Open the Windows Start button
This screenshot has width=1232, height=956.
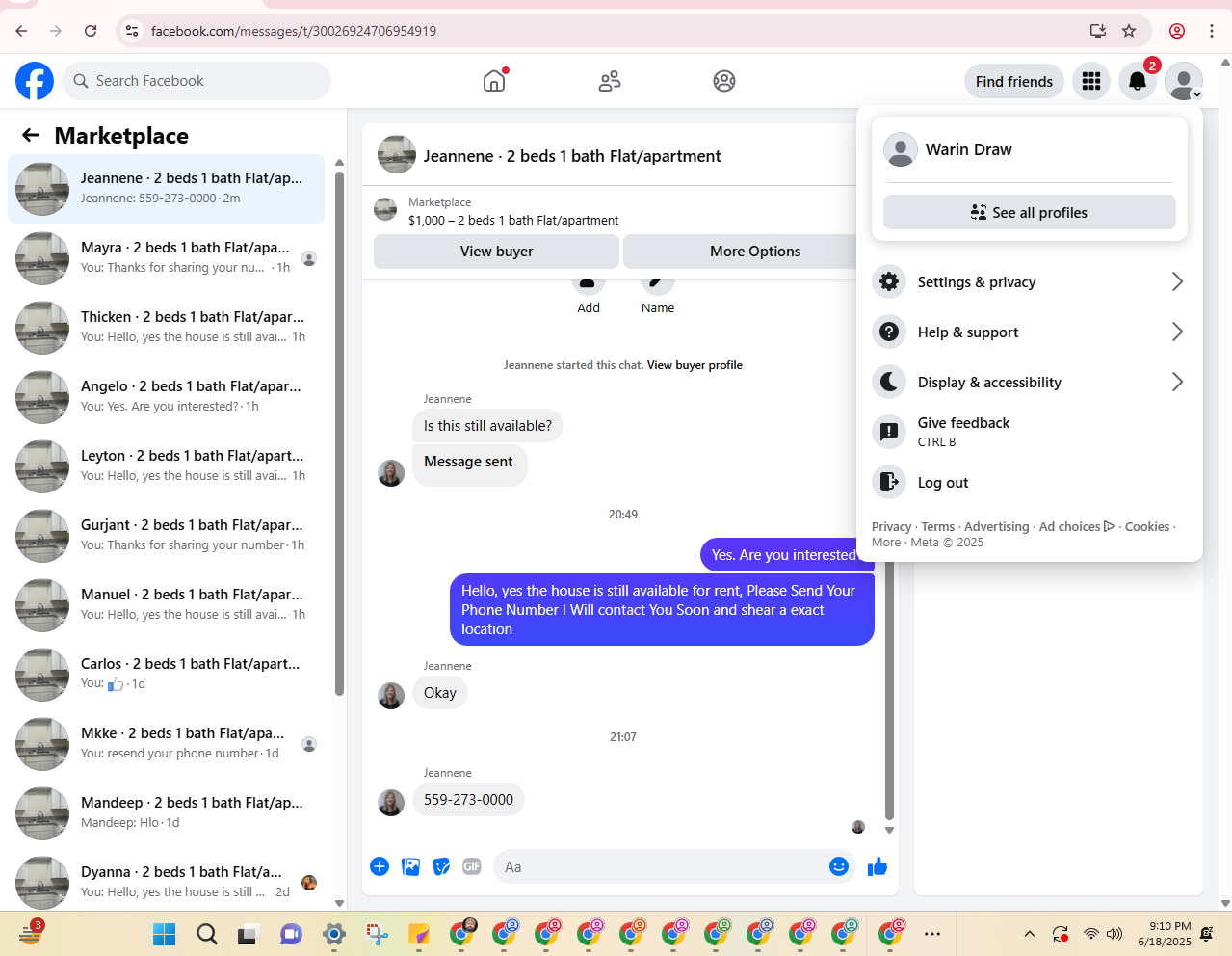pyautogui.click(x=165, y=934)
